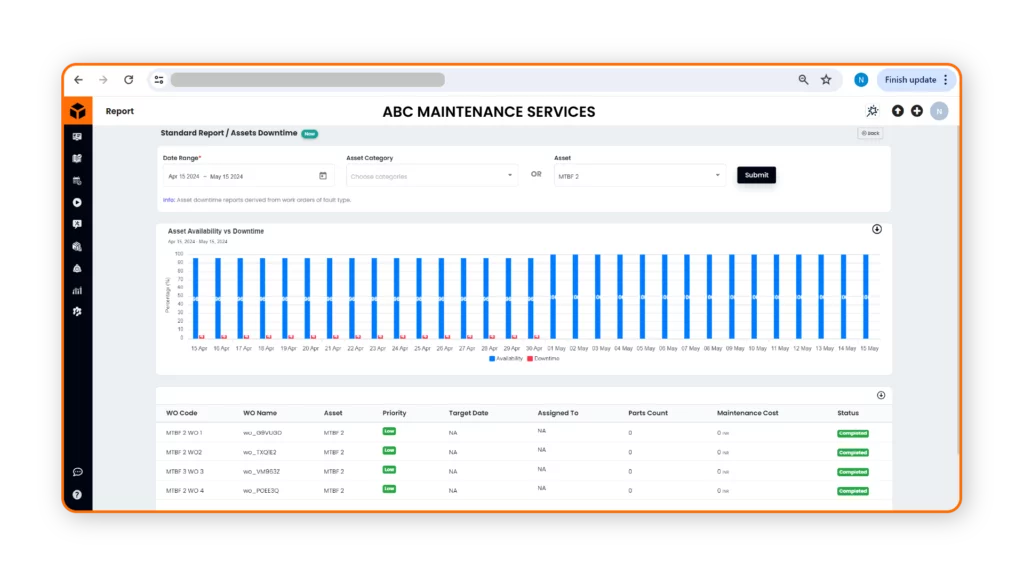Click the browser zoom magnifier icon

point(803,80)
